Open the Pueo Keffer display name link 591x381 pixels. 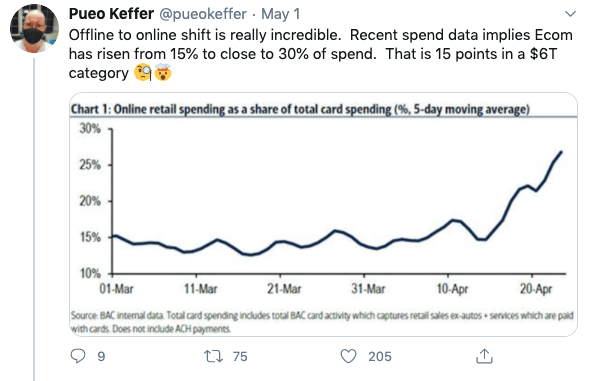[111, 14]
